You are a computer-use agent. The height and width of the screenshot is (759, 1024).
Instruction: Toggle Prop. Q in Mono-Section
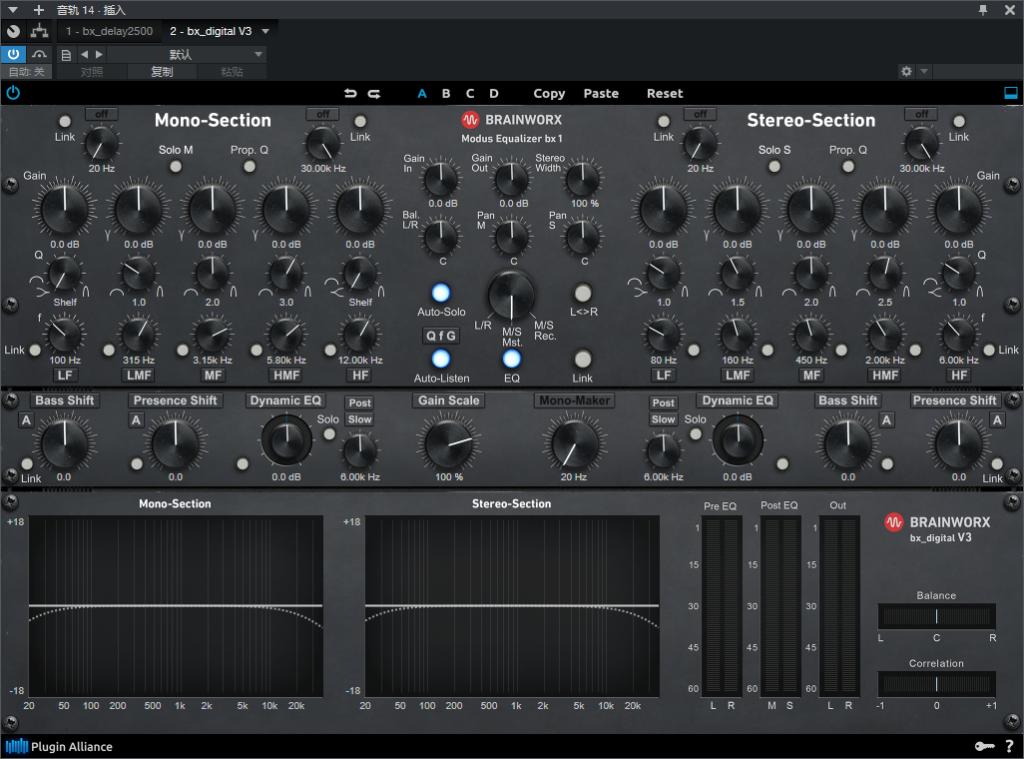coord(249,167)
